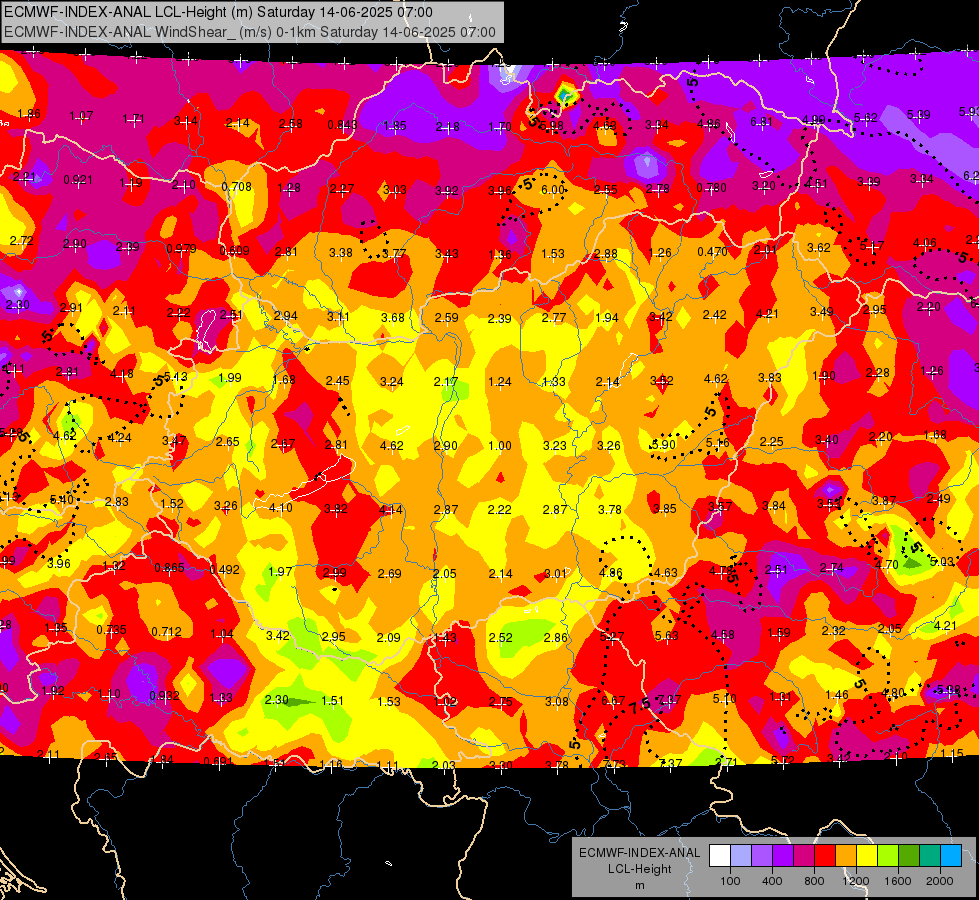Click the legend title ECMWF-INDEX-ANAL
This screenshot has height=900, width=979.
639,853
